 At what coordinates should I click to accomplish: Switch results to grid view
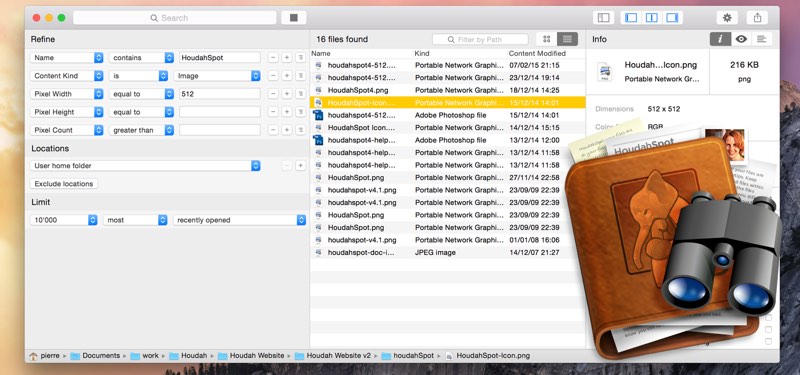click(x=546, y=39)
